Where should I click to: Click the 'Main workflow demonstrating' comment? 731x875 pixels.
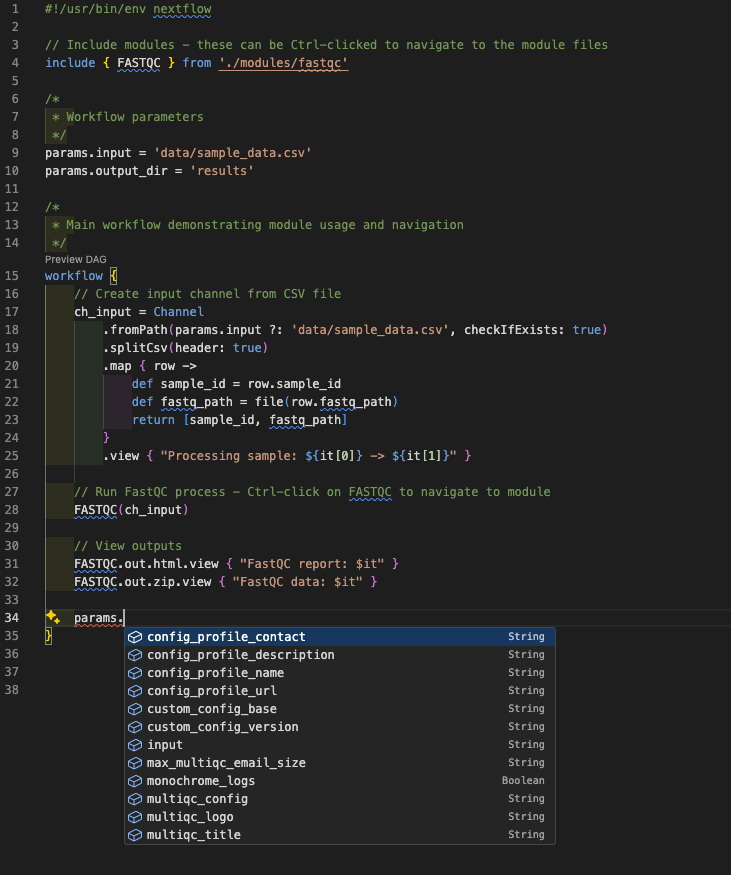(258, 225)
